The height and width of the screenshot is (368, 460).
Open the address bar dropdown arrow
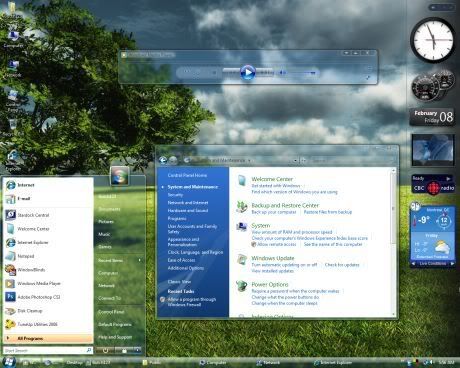coord(295,161)
